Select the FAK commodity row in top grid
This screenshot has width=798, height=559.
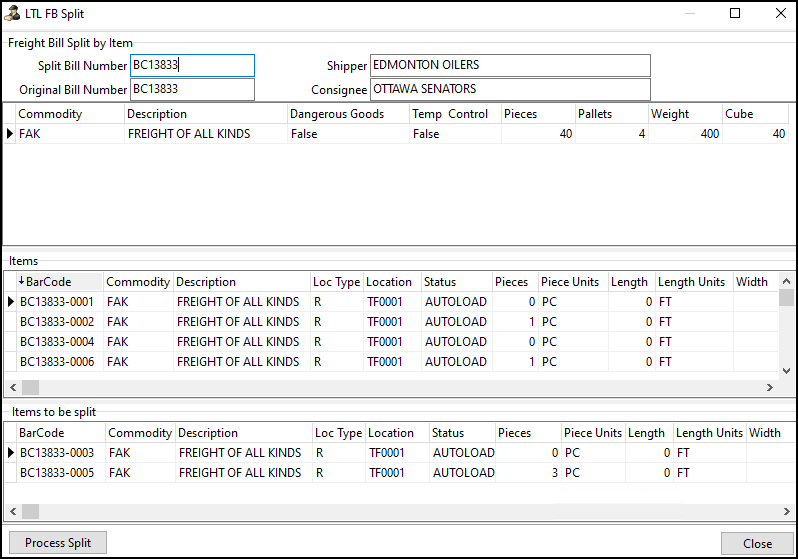(x=396, y=134)
